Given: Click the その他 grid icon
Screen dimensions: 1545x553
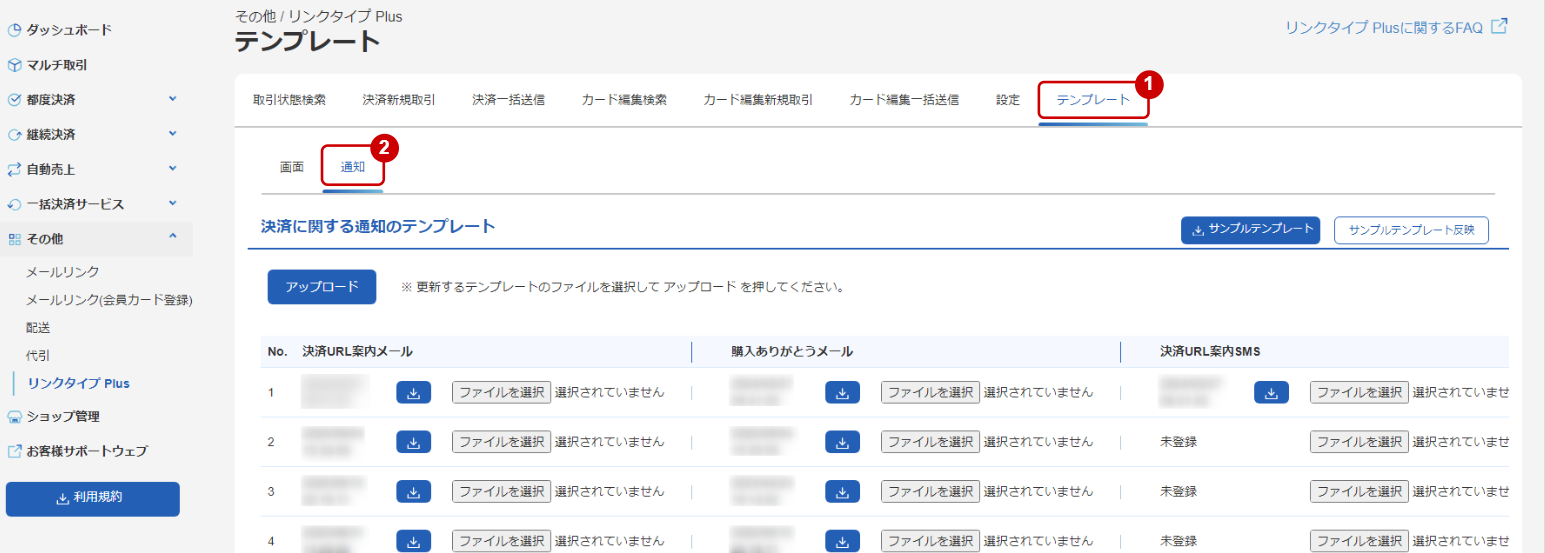Looking at the screenshot, I should (x=14, y=239).
